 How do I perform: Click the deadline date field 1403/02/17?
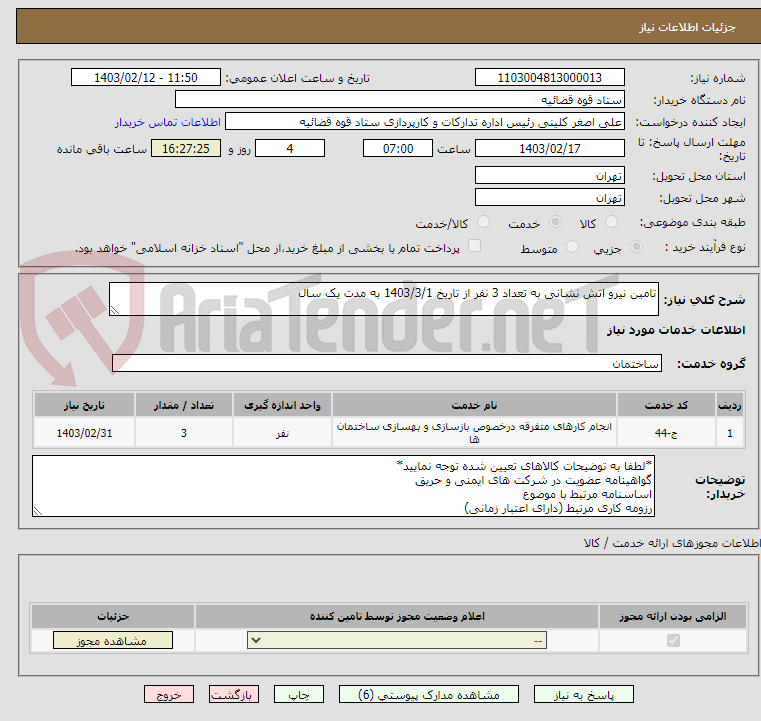(x=549, y=148)
